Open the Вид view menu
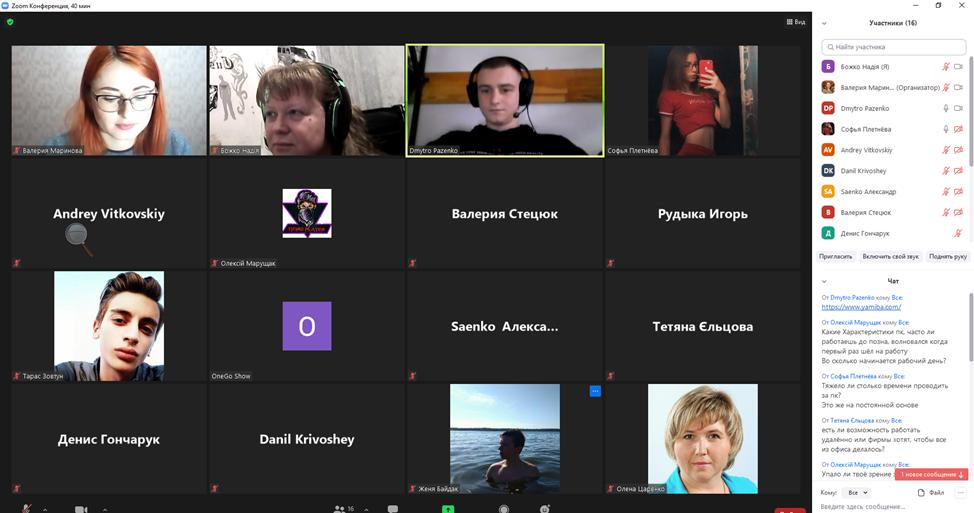Screen dimensions: 974x513 coord(796,21)
